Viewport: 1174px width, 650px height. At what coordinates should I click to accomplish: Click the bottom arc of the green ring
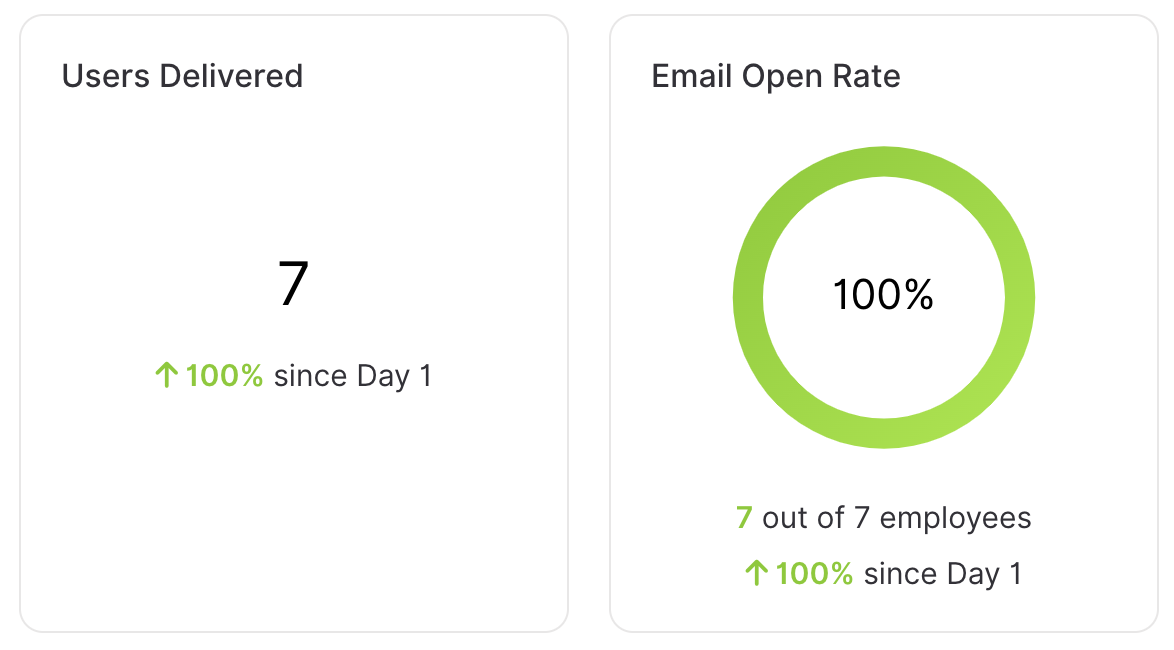883,434
